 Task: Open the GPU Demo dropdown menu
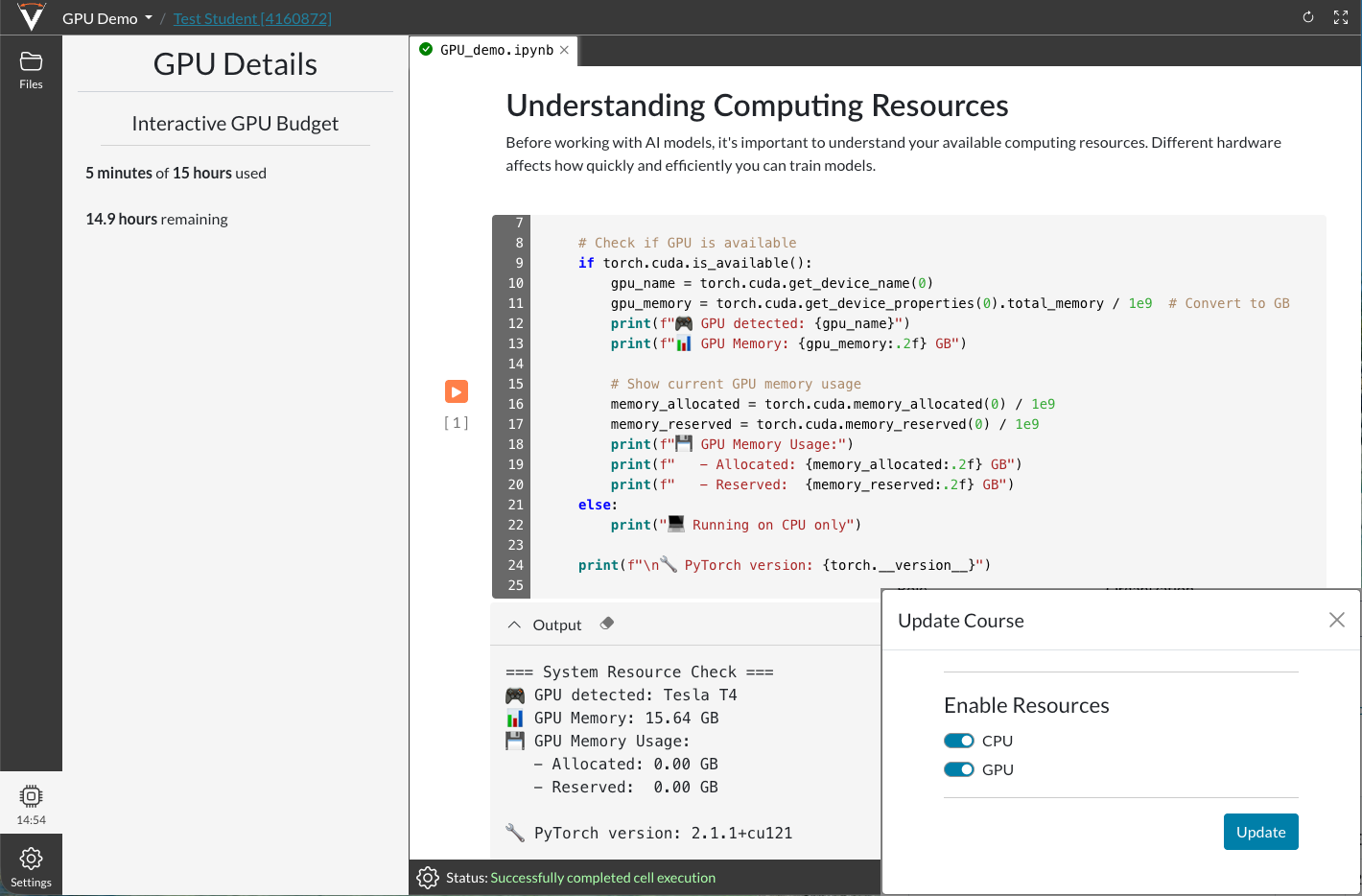107,18
